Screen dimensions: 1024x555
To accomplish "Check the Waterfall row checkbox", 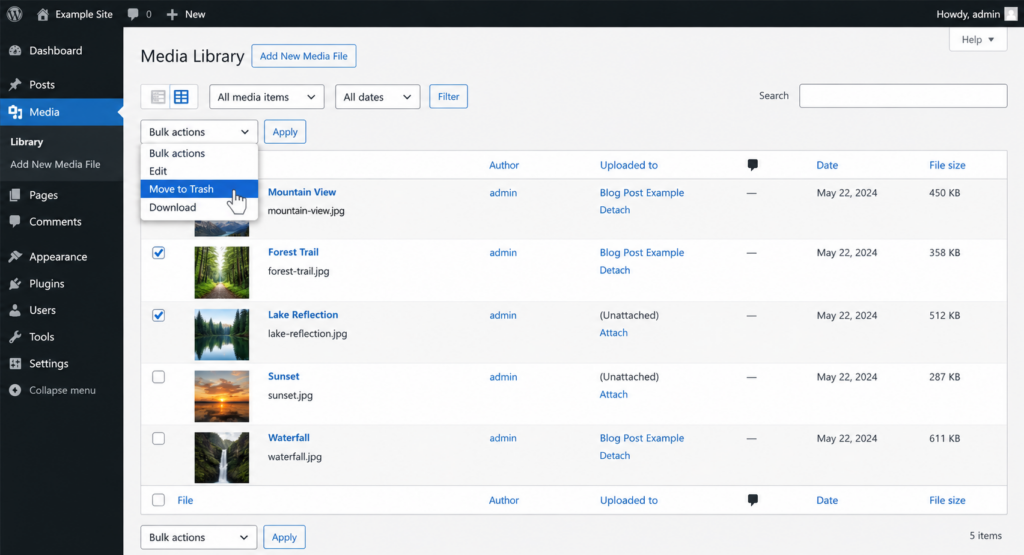I will coord(158,438).
